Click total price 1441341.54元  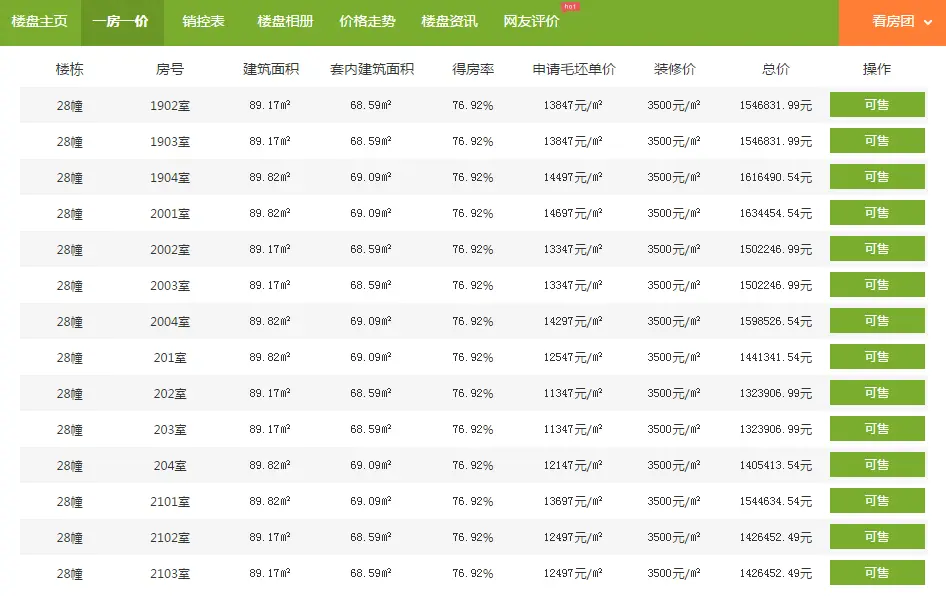tap(776, 358)
